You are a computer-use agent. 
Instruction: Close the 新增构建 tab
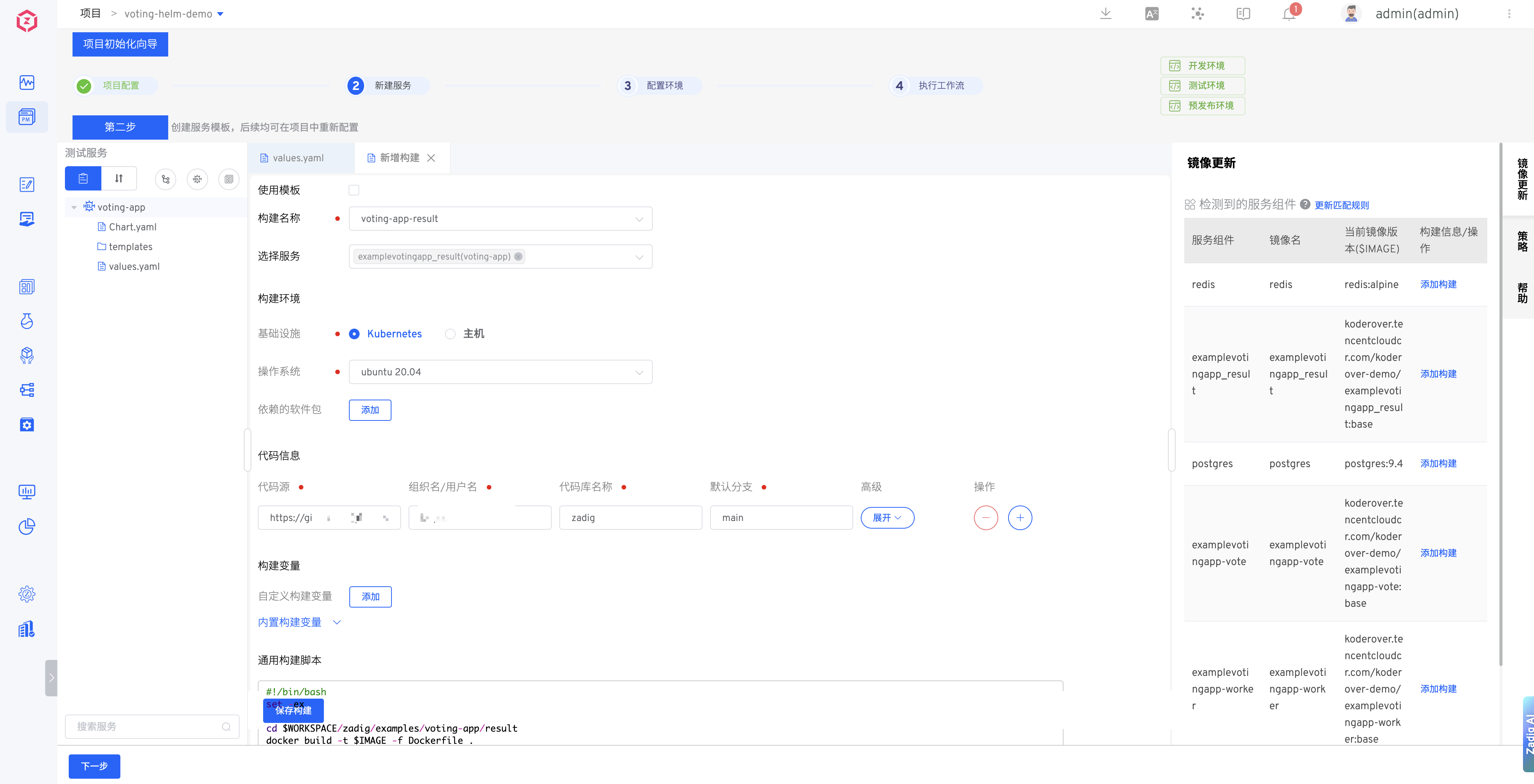pyautogui.click(x=431, y=158)
